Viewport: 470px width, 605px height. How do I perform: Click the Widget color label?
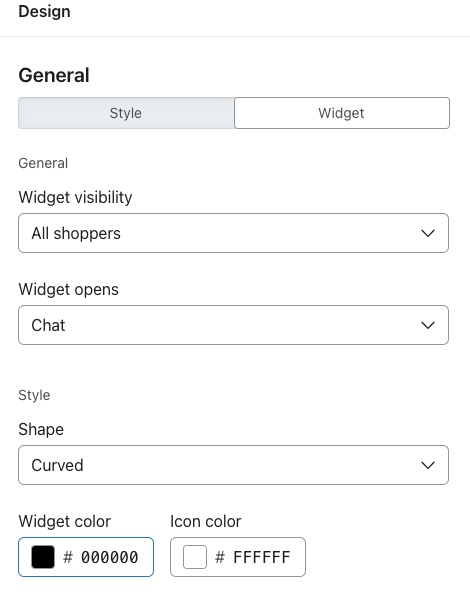pos(64,521)
